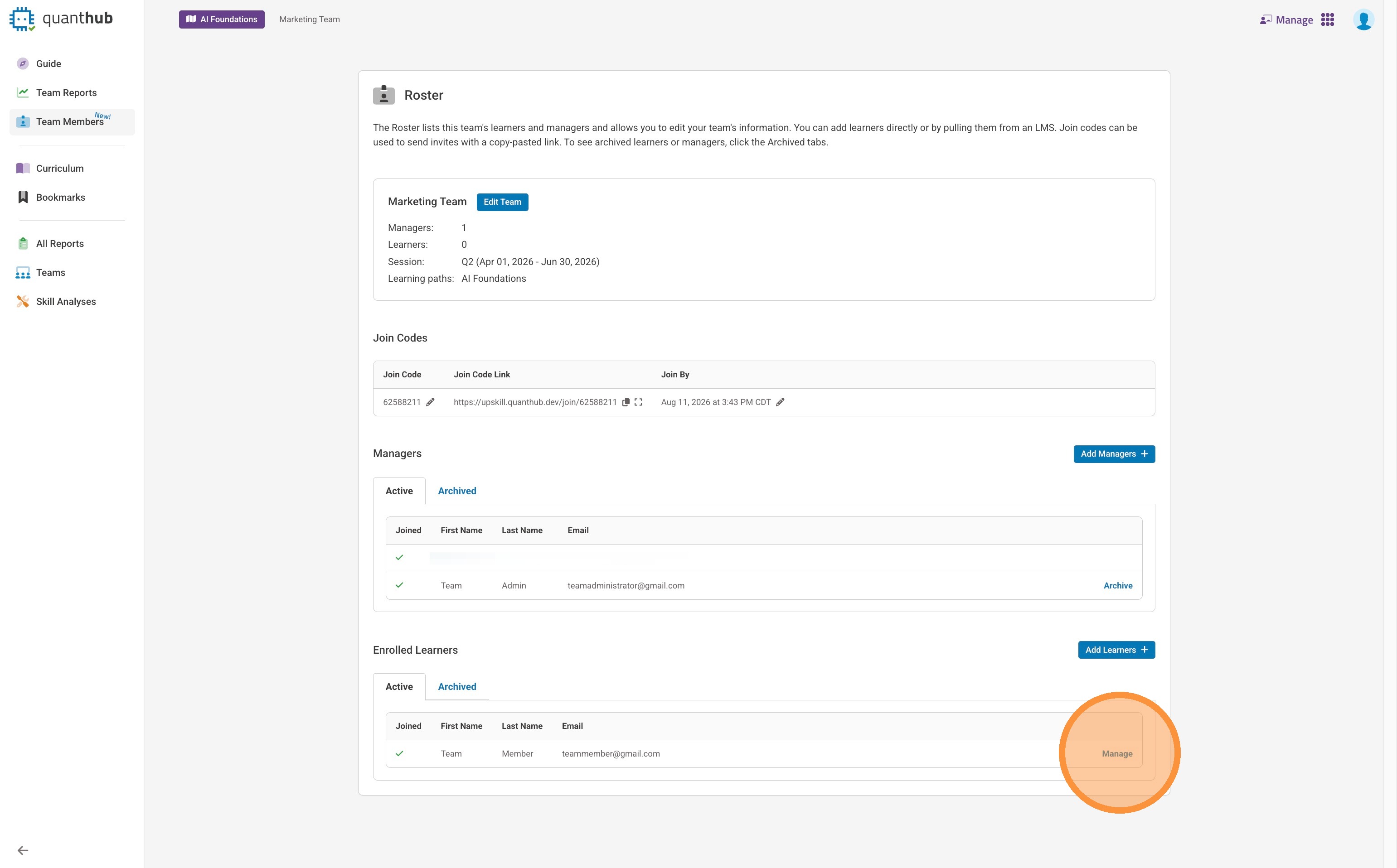Switch to Archived managers tab
This screenshot has width=1397, height=868.
click(x=456, y=491)
